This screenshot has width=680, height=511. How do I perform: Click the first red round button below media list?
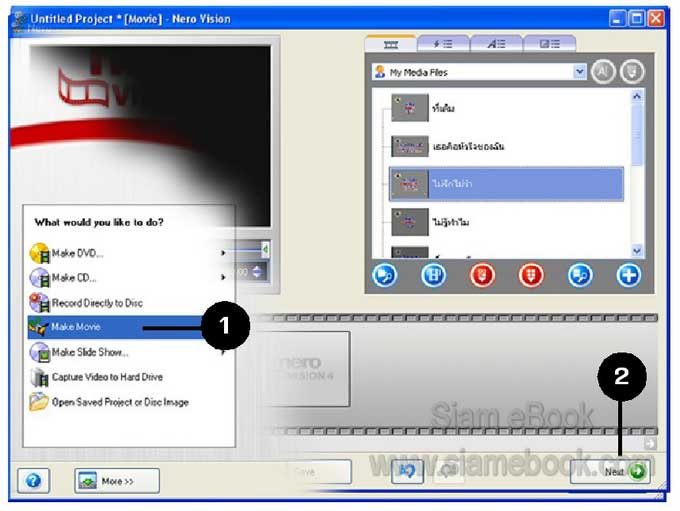pos(482,275)
